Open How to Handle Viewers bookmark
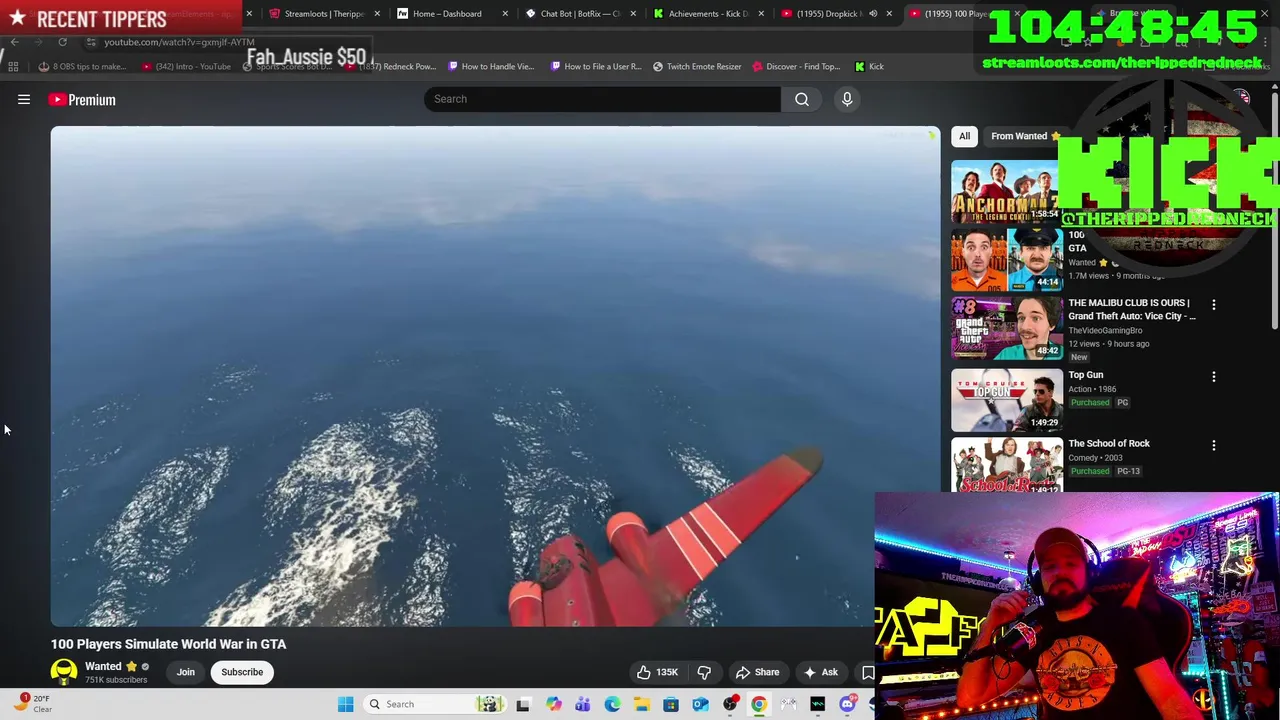Screen dimensions: 1280x720 tap(491, 66)
